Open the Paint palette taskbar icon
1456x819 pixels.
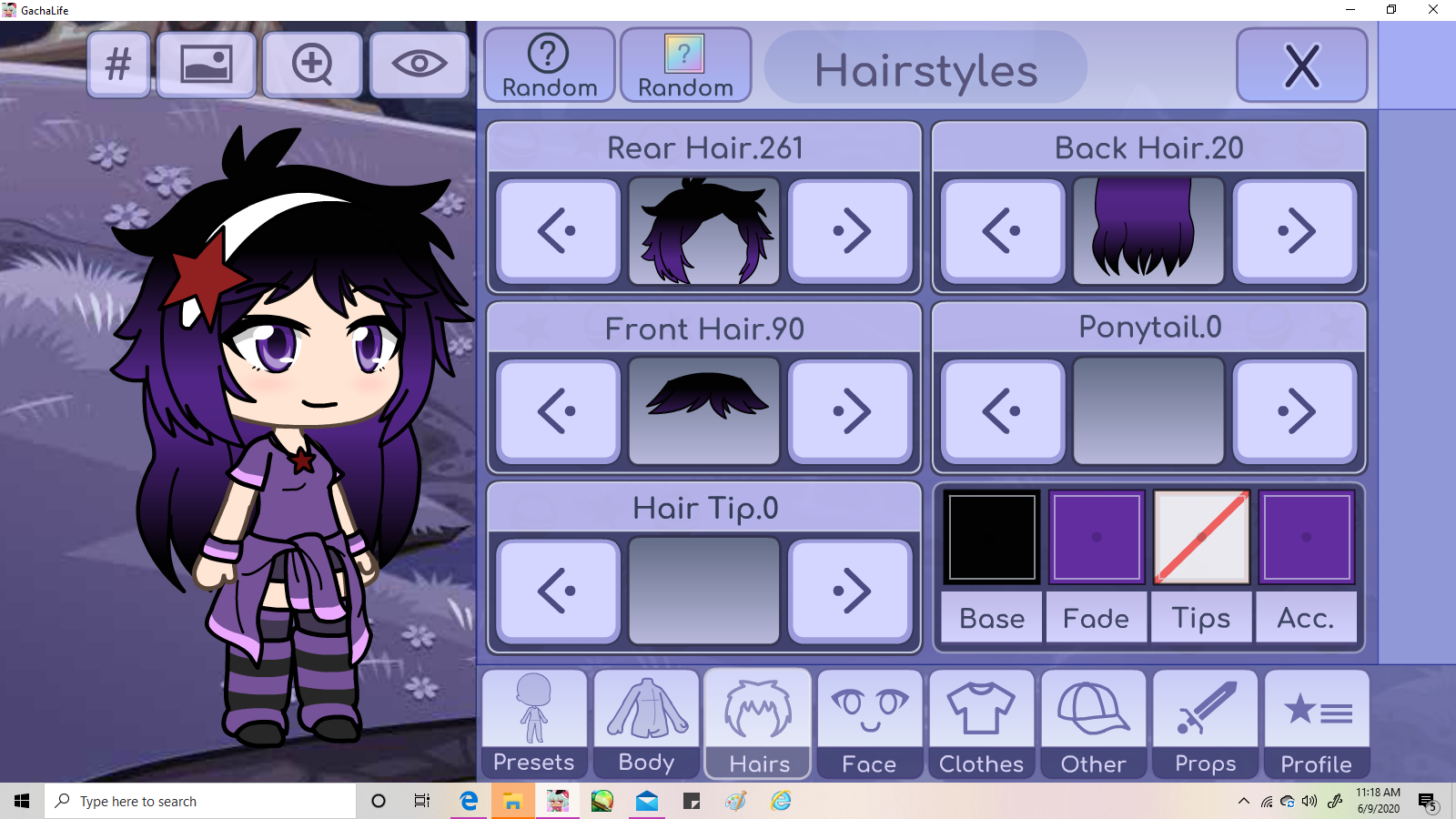(736, 801)
